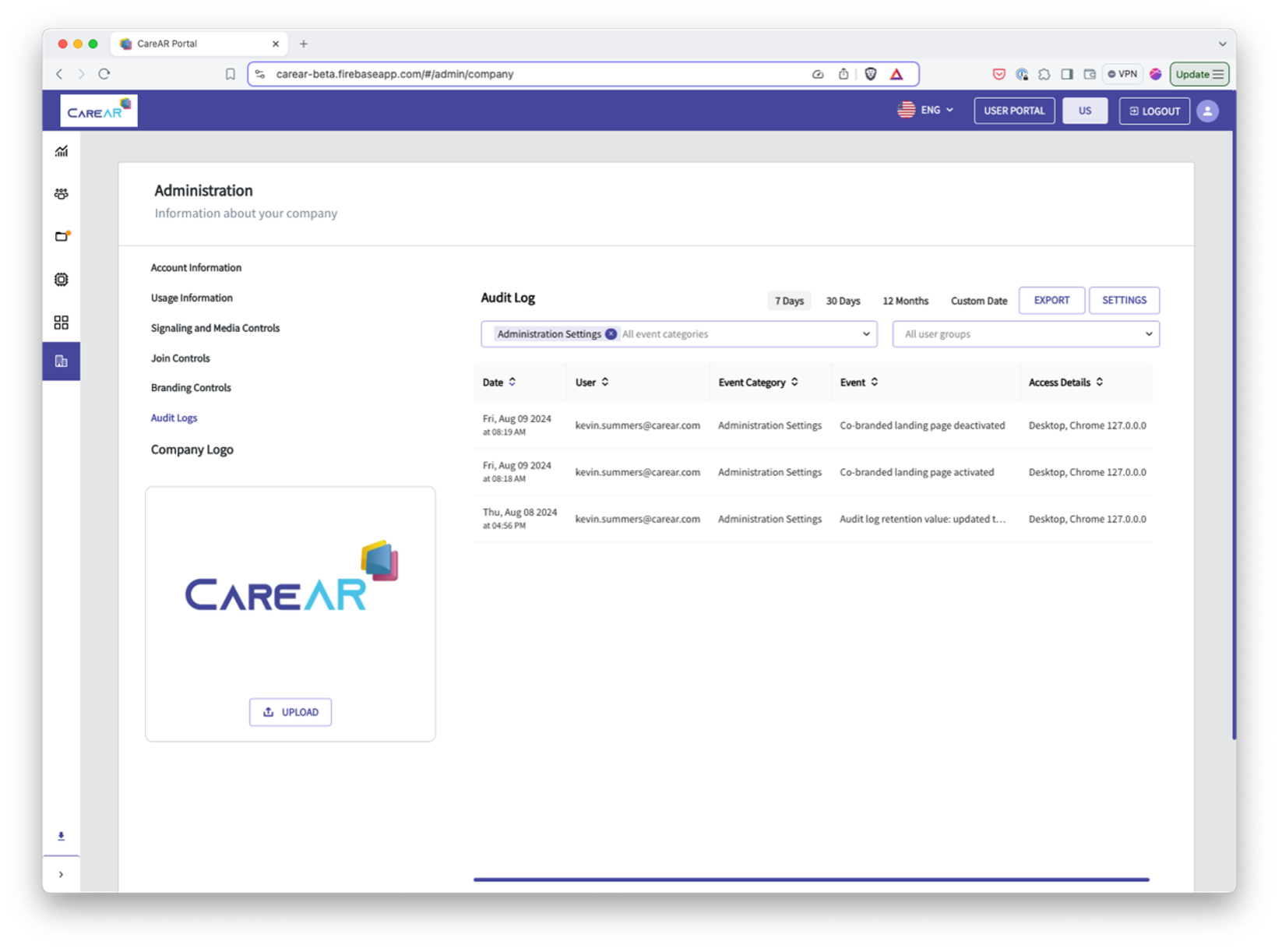The image size is (1282, 952).
Task: Sort the table by Date column
Action: pos(512,382)
